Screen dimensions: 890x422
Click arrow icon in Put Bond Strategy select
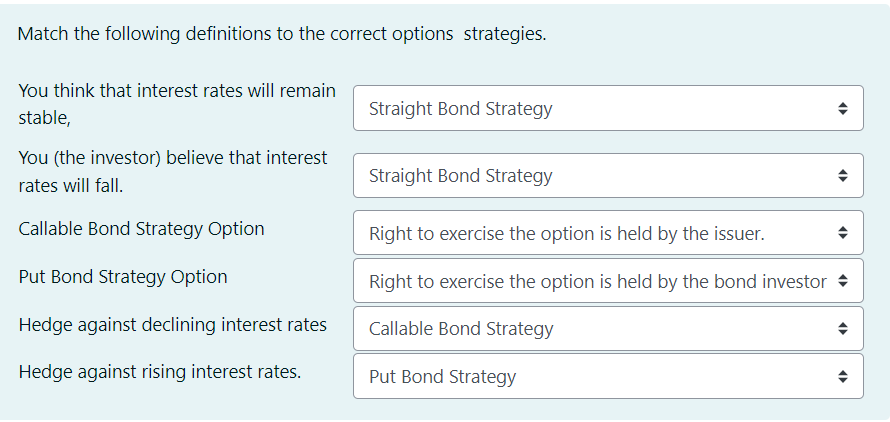(x=842, y=377)
